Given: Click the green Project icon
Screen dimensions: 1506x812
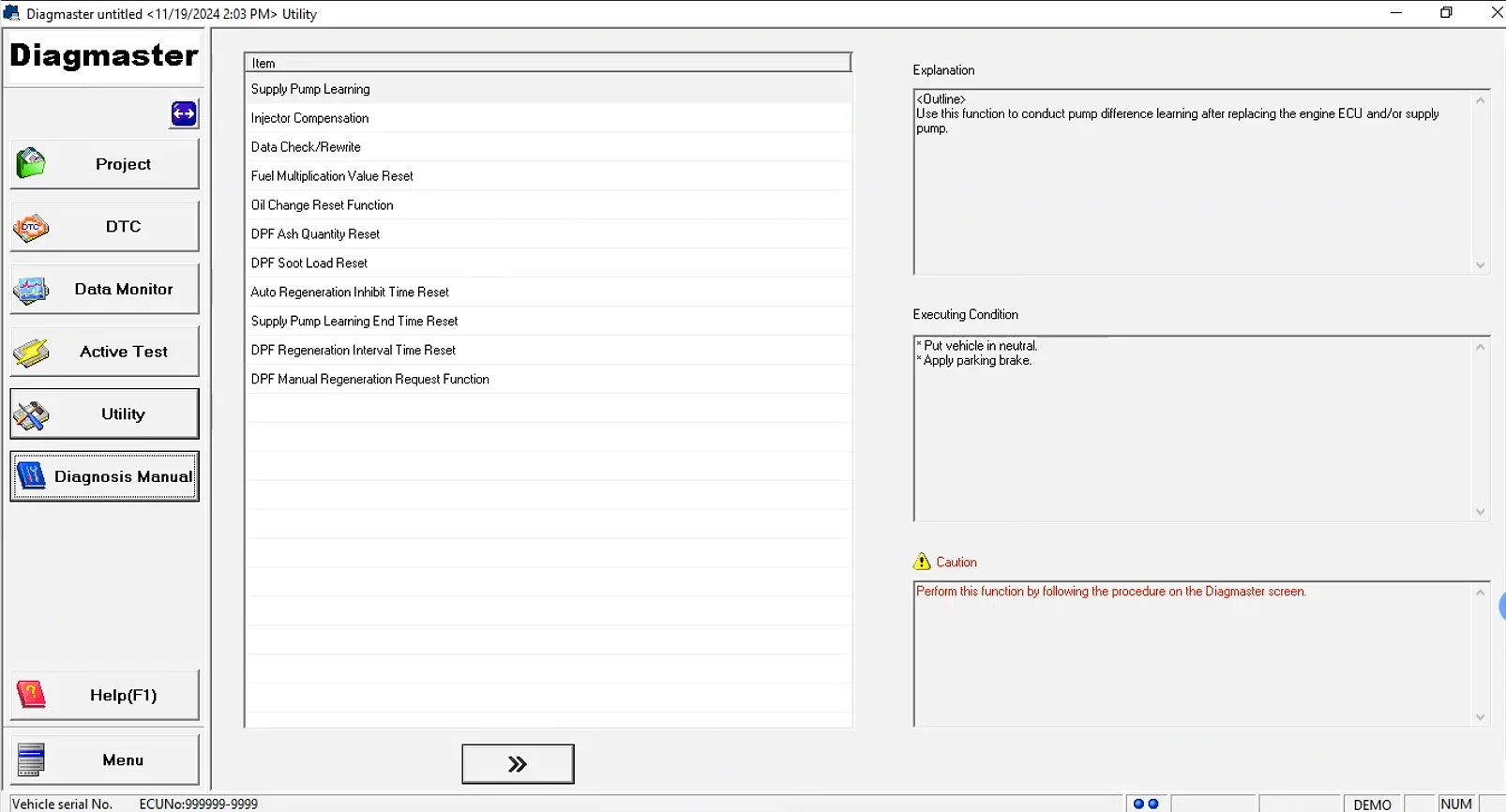Looking at the screenshot, I should [31, 163].
